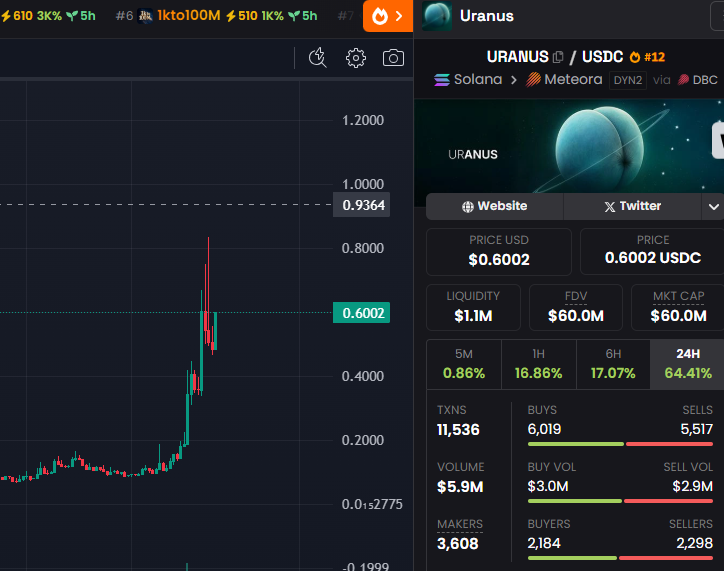Copy the URANUS token address
The image size is (724, 571).
pyautogui.click(x=558, y=57)
